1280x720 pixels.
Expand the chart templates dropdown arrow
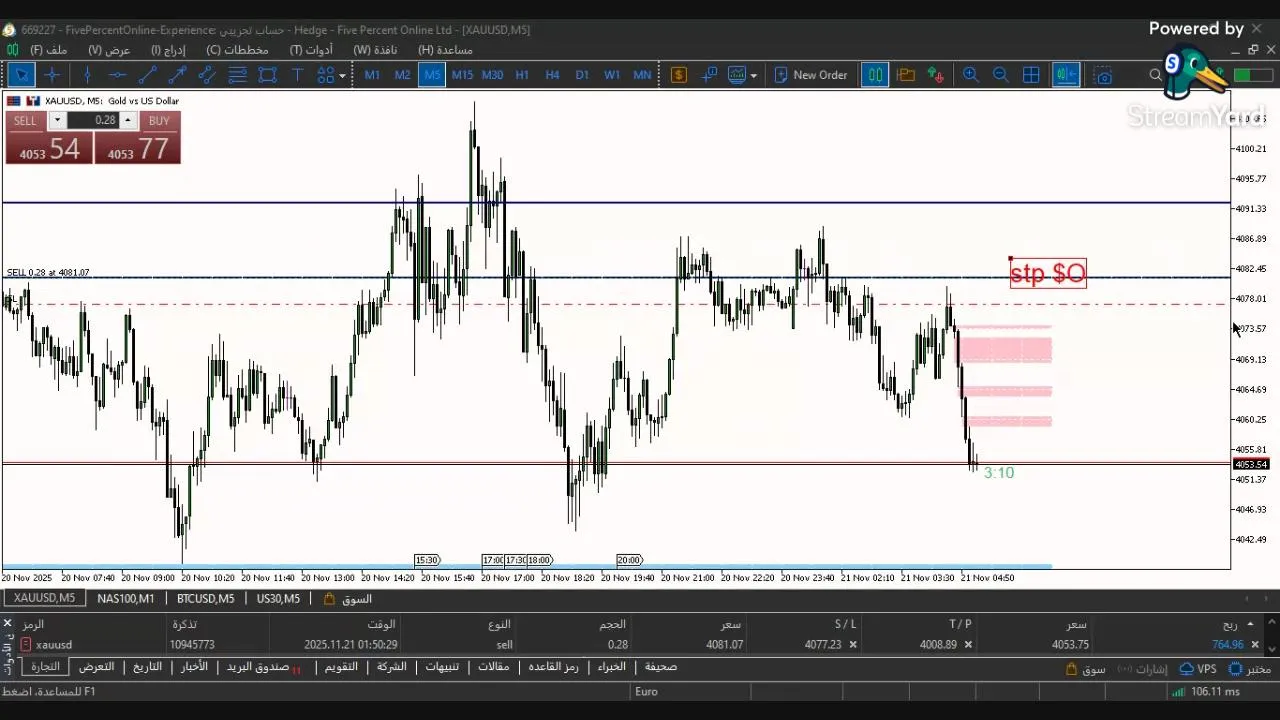[753, 75]
